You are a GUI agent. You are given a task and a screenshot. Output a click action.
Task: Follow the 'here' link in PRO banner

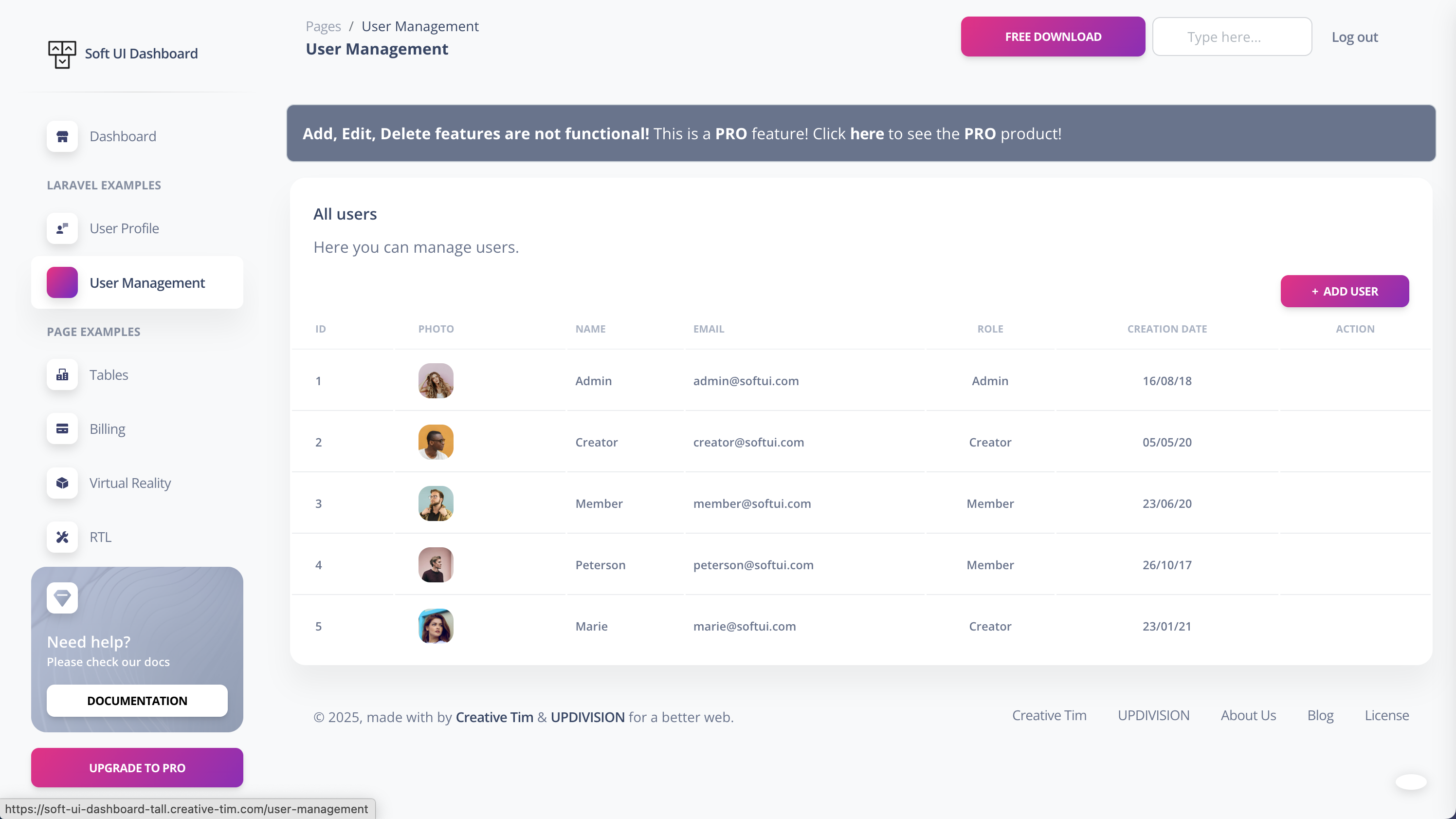coord(867,133)
